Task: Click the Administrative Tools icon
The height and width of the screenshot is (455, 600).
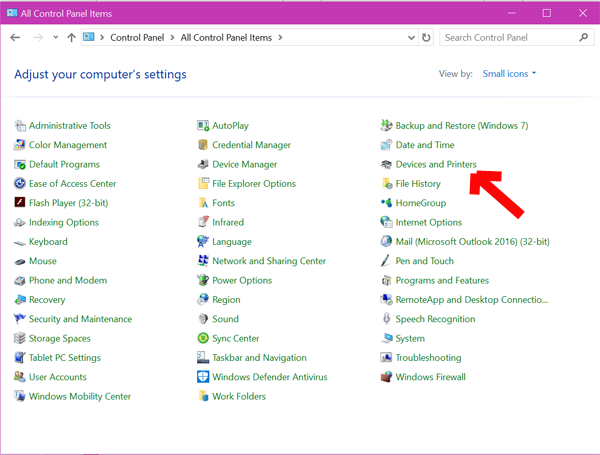Action: pos(20,126)
